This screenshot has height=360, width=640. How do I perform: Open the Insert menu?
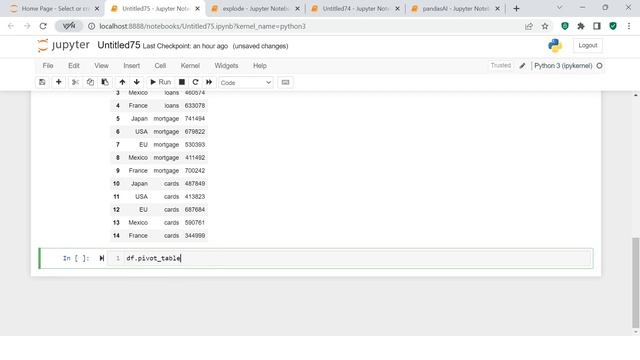pyautogui.click(x=131, y=66)
